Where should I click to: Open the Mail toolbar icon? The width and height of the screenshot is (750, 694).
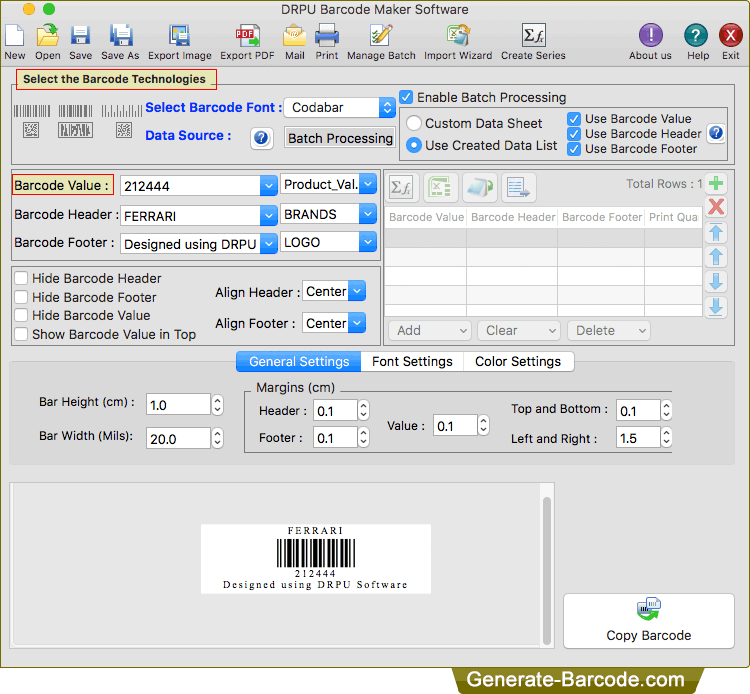295,36
